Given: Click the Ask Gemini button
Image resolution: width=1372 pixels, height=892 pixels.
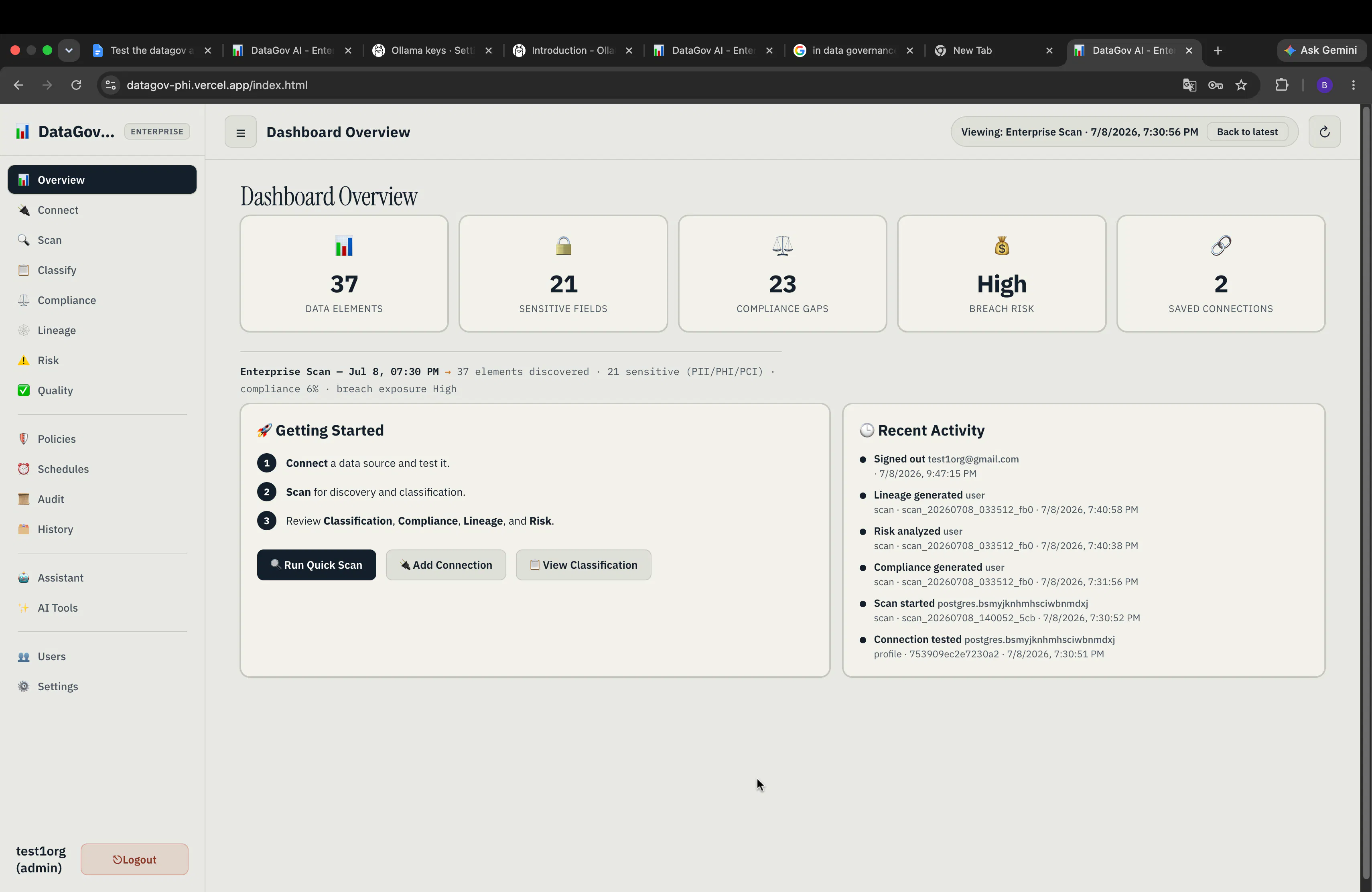Looking at the screenshot, I should (x=1321, y=51).
